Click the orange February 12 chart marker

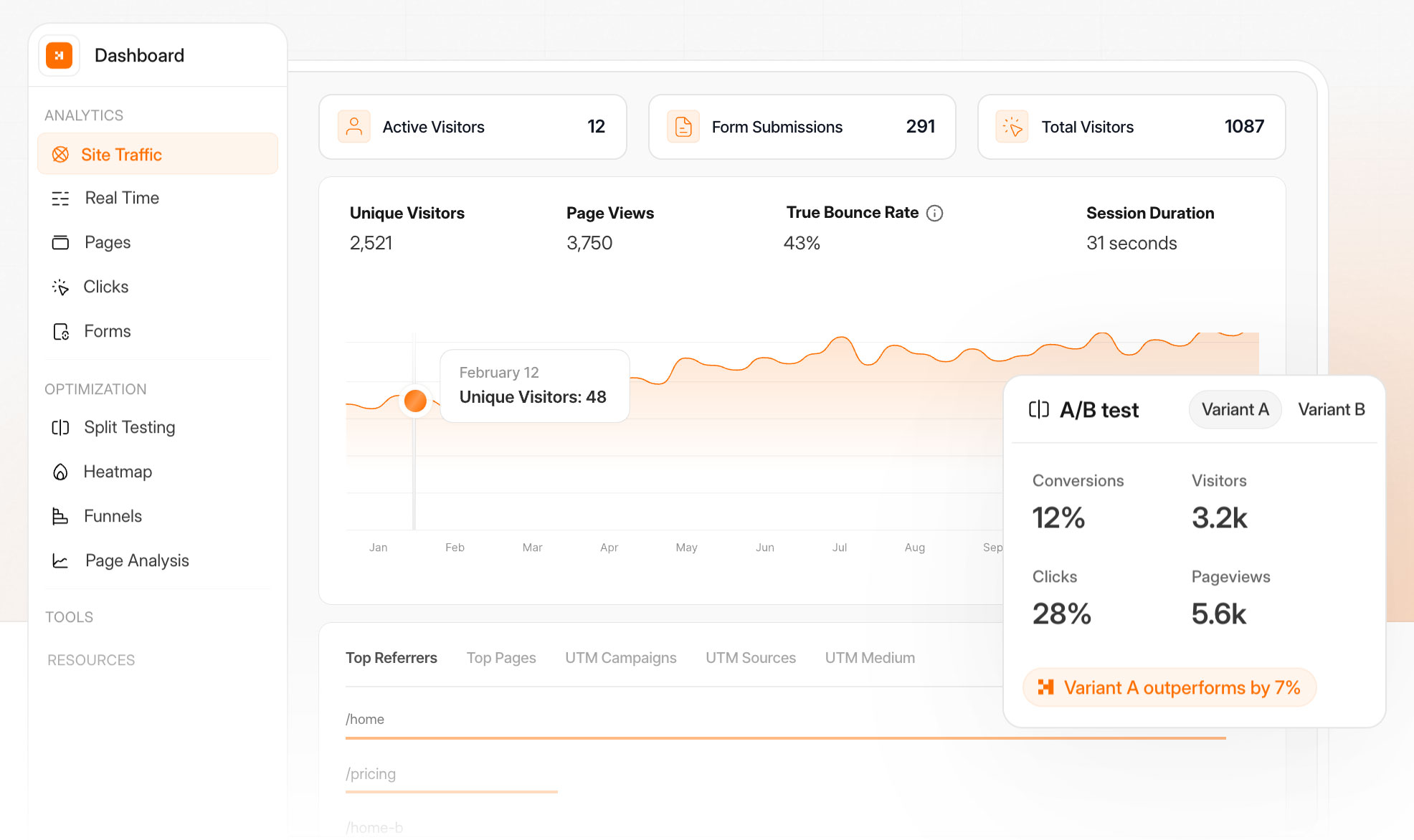click(x=415, y=401)
